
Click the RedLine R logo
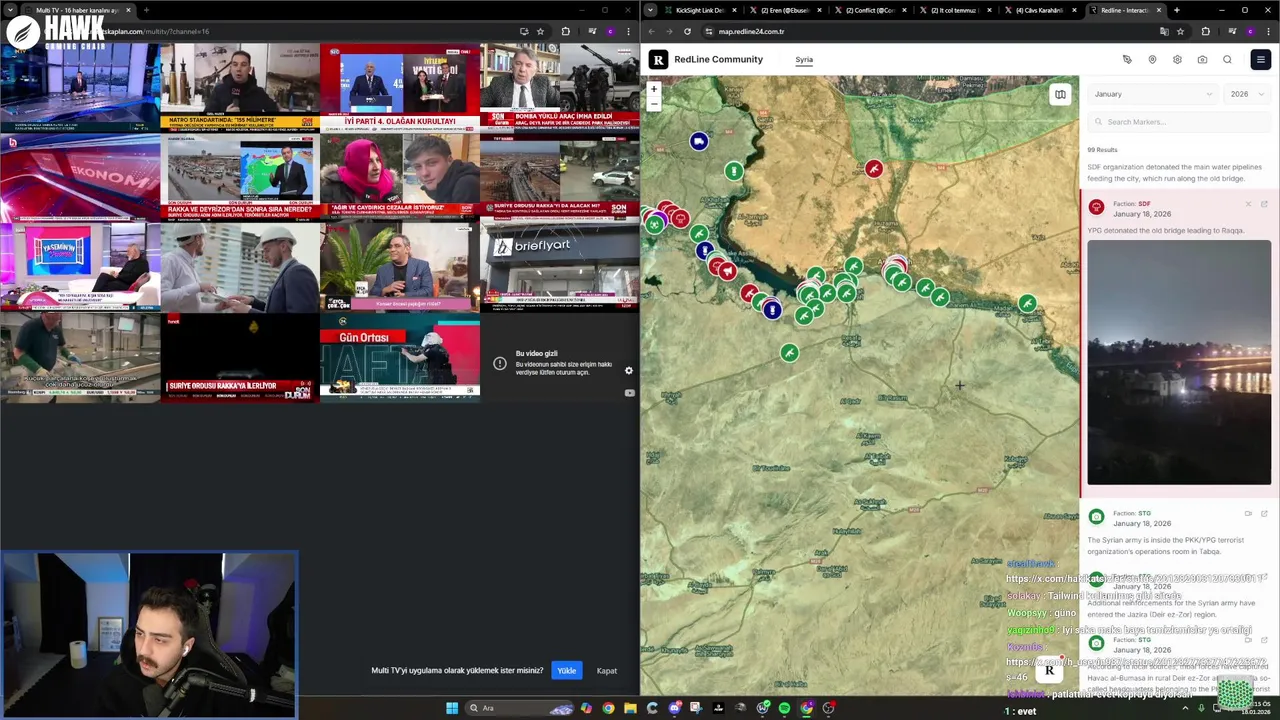[658, 60]
